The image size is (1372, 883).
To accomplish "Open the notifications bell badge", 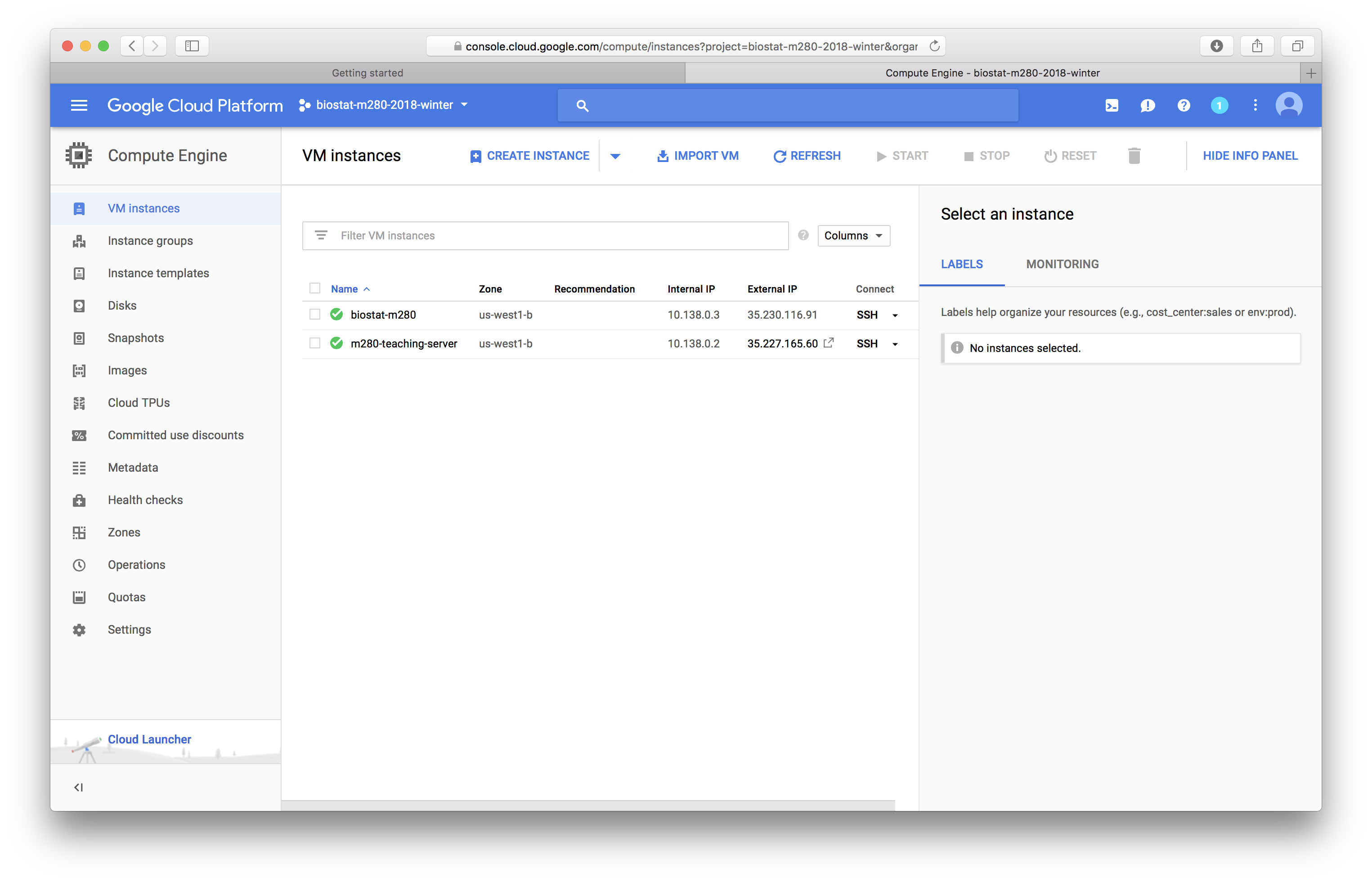I will (1219, 105).
